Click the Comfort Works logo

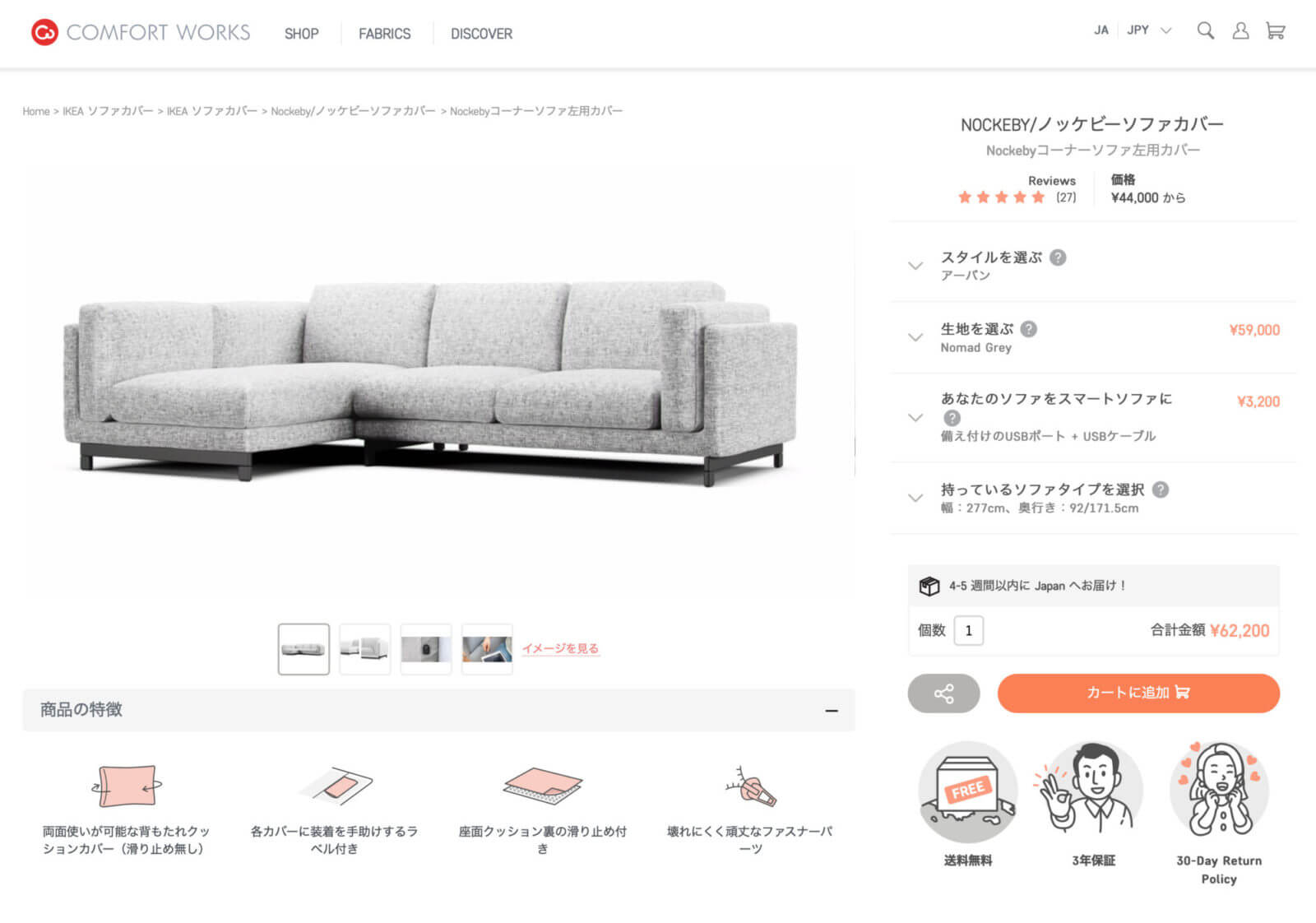pos(141,32)
